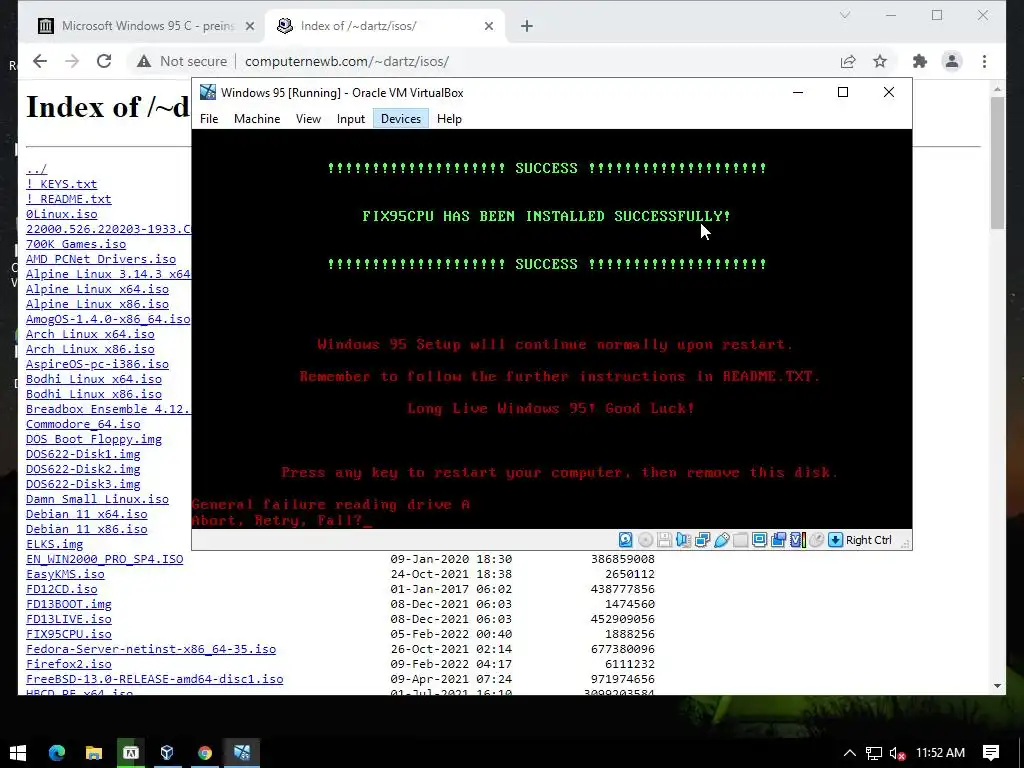Image resolution: width=1024 pixels, height=768 pixels.
Task: Click the optical disk indicator in VirtualBox status bar
Action: point(645,539)
